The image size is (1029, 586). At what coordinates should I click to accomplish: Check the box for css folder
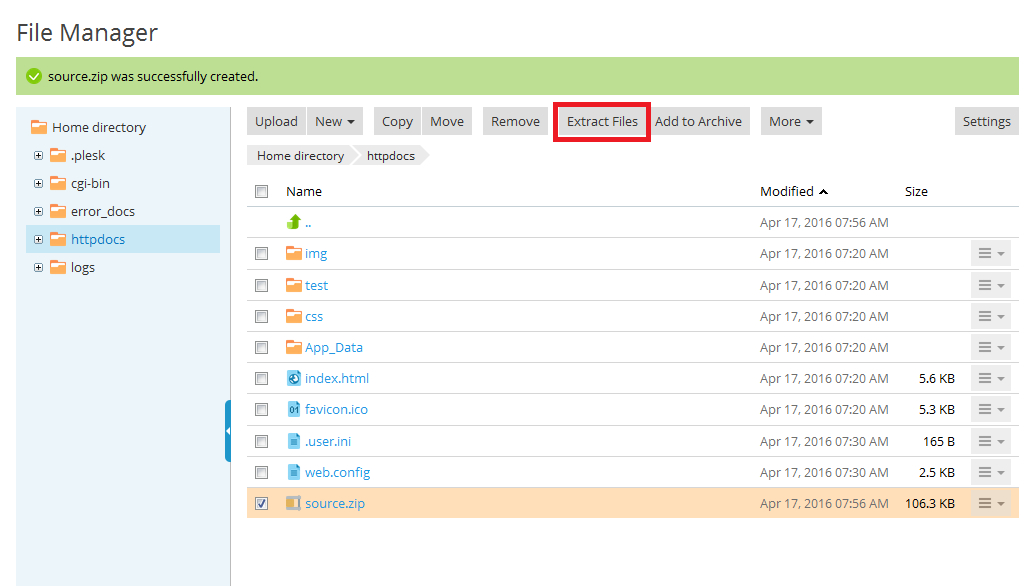click(262, 316)
